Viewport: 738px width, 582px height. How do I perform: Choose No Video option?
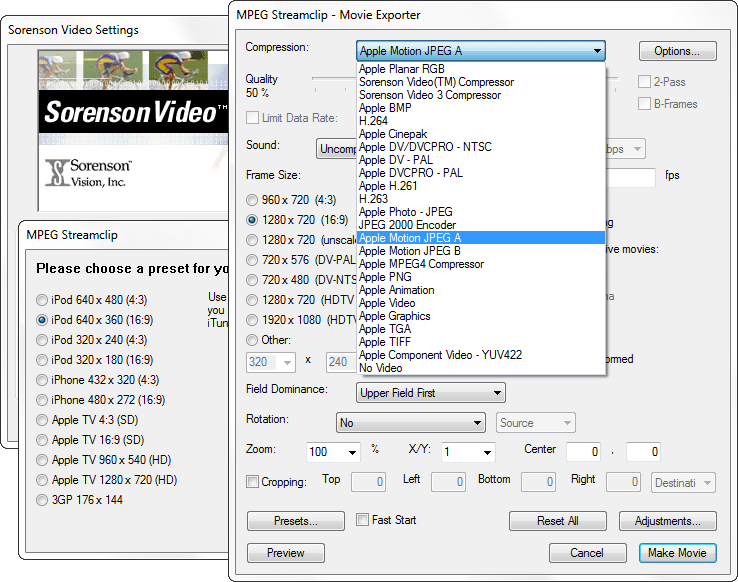[x=481, y=368]
